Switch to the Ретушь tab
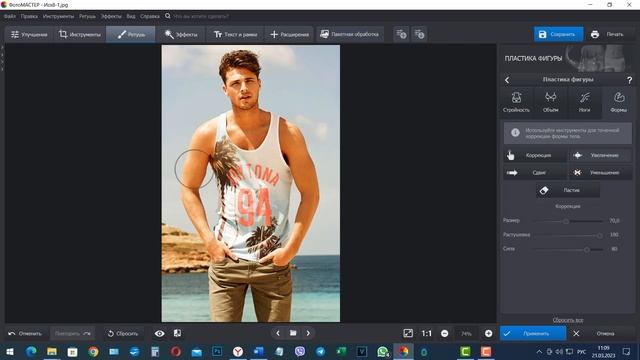Image resolution: width=640 pixels, height=360 pixels. (x=131, y=34)
